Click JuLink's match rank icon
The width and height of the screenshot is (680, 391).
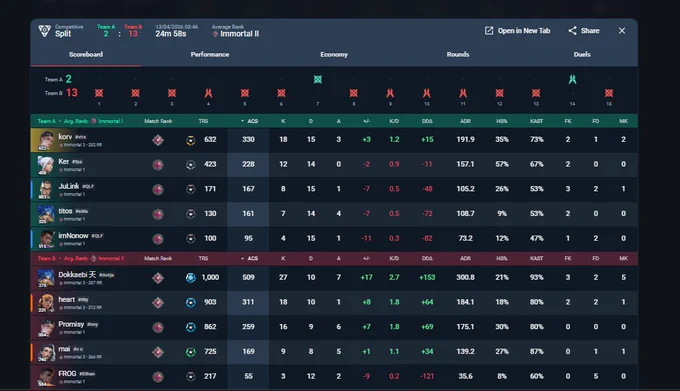(158, 189)
